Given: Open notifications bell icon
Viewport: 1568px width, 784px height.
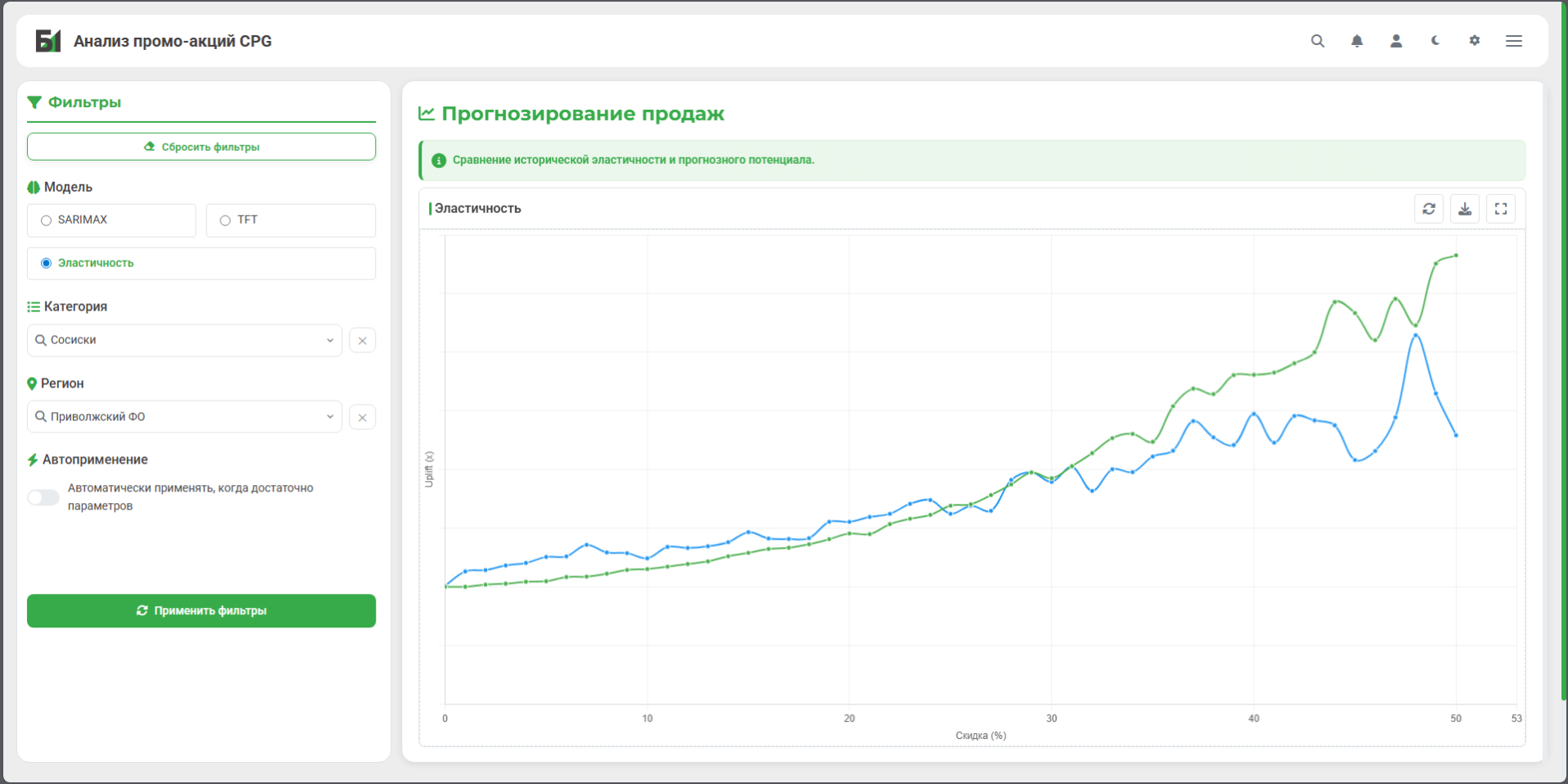Looking at the screenshot, I should pyautogui.click(x=1357, y=41).
